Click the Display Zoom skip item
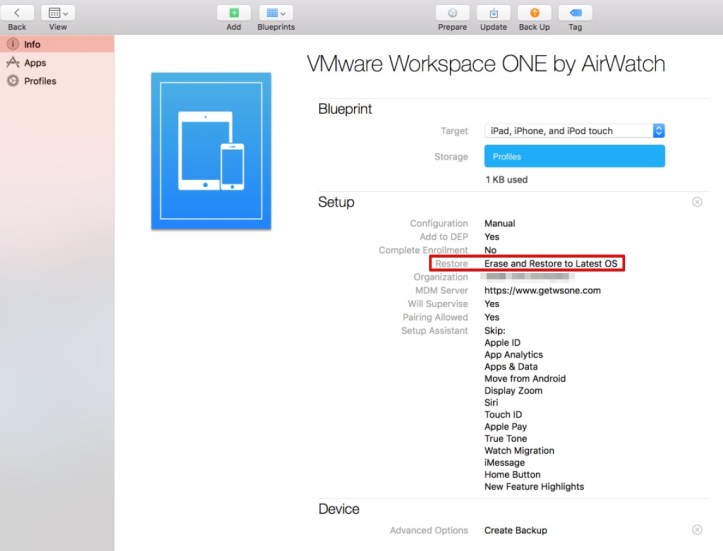The height and width of the screenshot is (551, 723). click(x=513, y=391)
